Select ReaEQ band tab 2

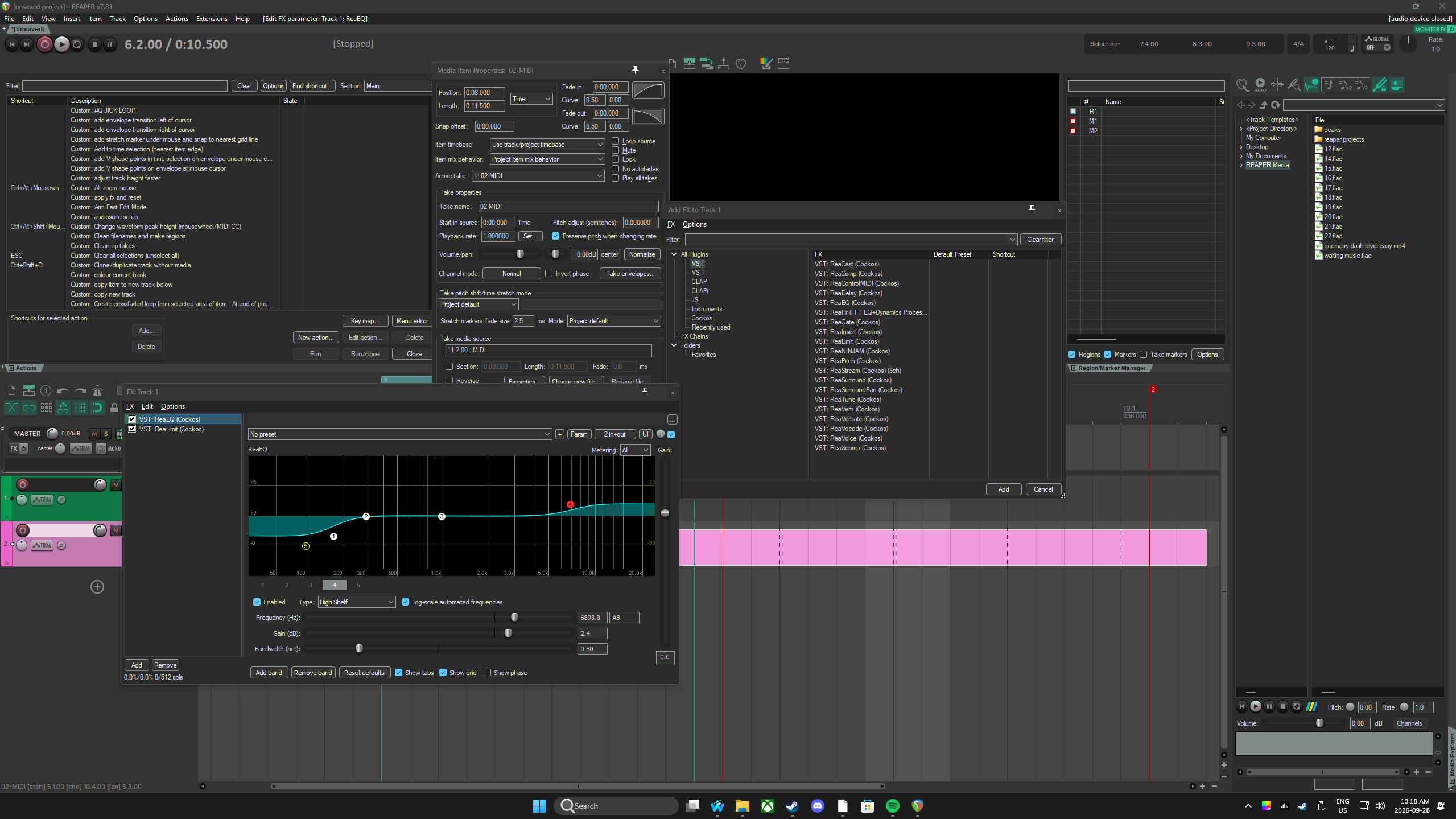coord(287,585)
